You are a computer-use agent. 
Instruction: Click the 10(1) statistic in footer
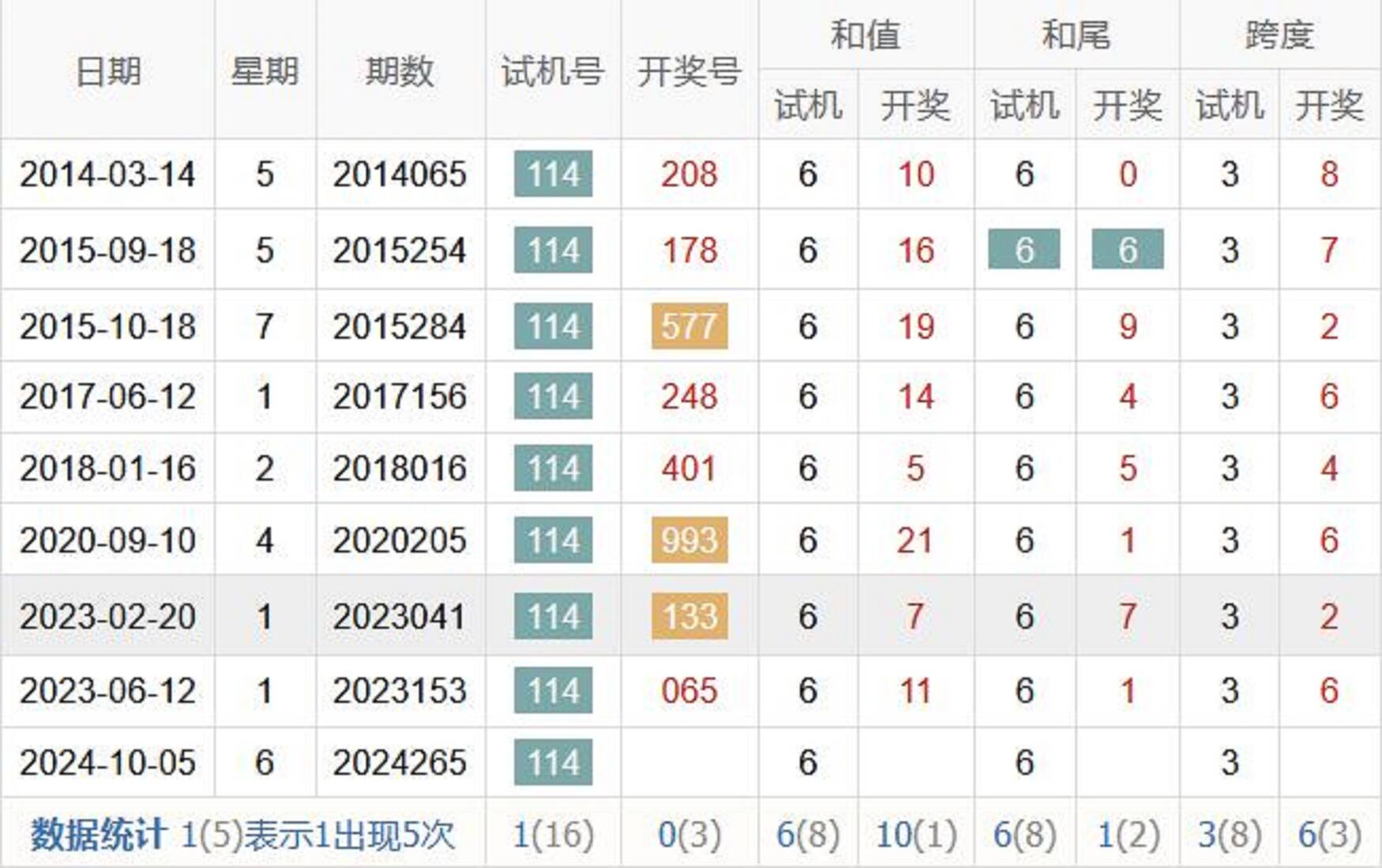(916, 835)
